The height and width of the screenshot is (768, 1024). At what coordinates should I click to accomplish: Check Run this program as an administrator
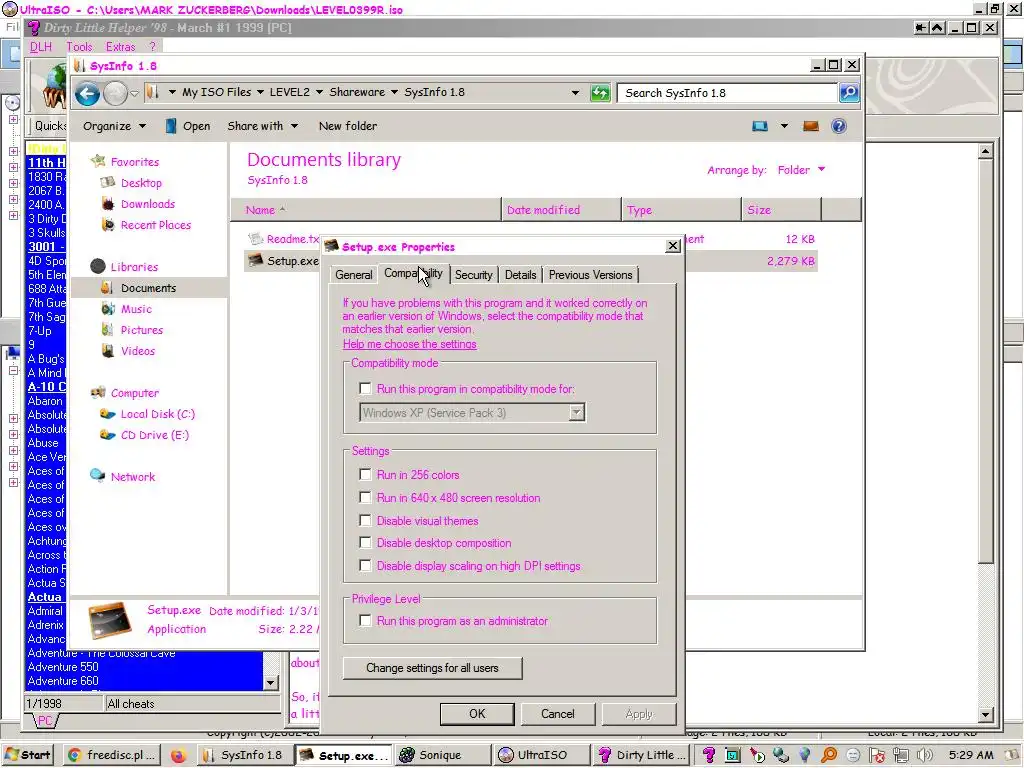click(365, 620)
